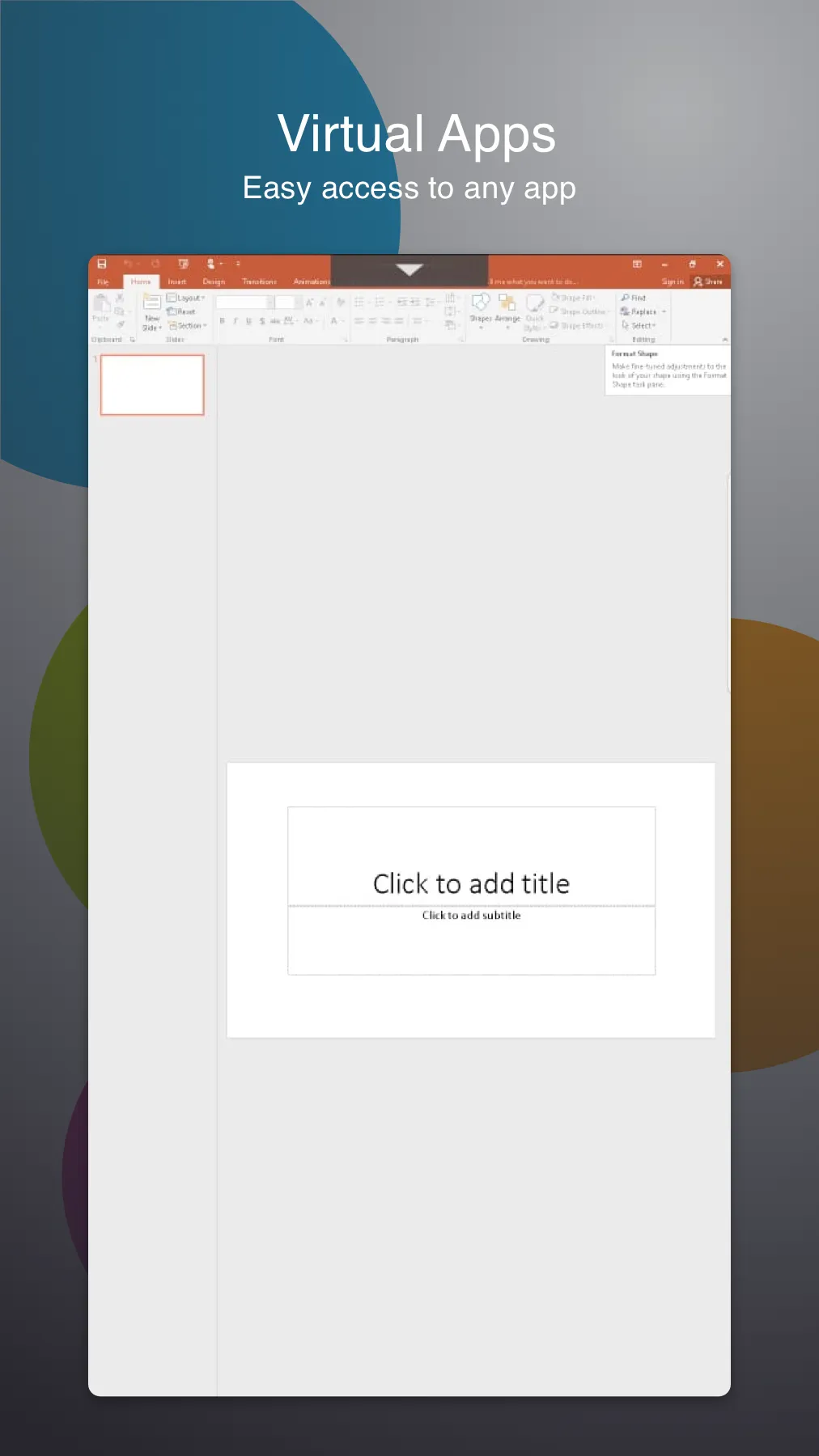Click the Reset slide icon
819x1456 pixels.
[x=181, y=311]
